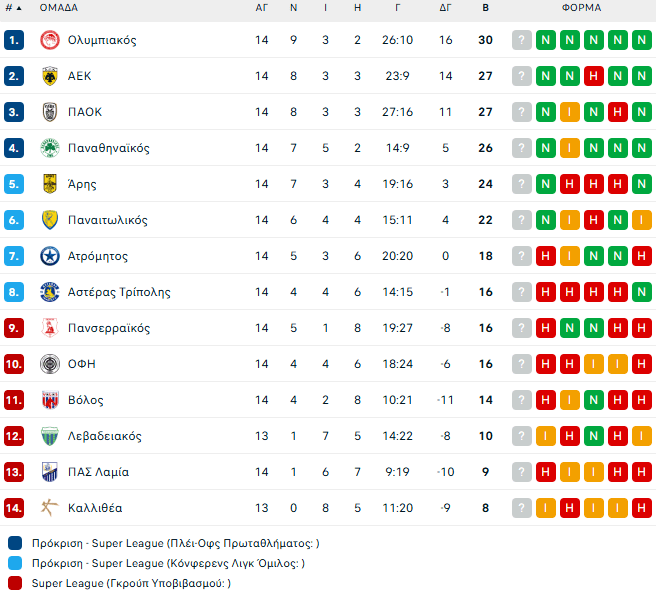
Task: Click the Άρης yellow club logo
Action: (x=49, y=184)
